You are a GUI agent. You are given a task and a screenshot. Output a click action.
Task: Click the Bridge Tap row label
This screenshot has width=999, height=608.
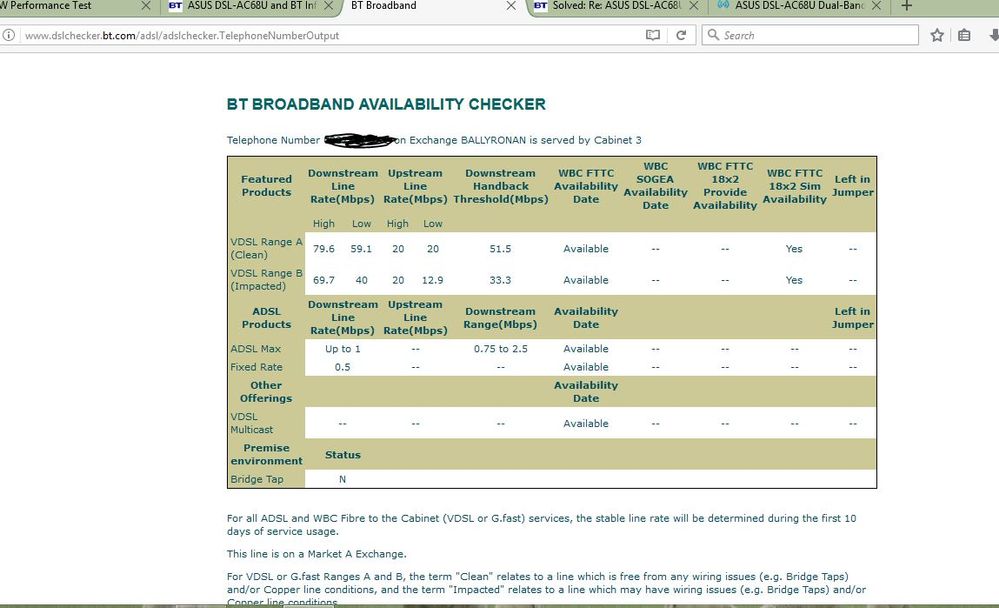[257, 479]
